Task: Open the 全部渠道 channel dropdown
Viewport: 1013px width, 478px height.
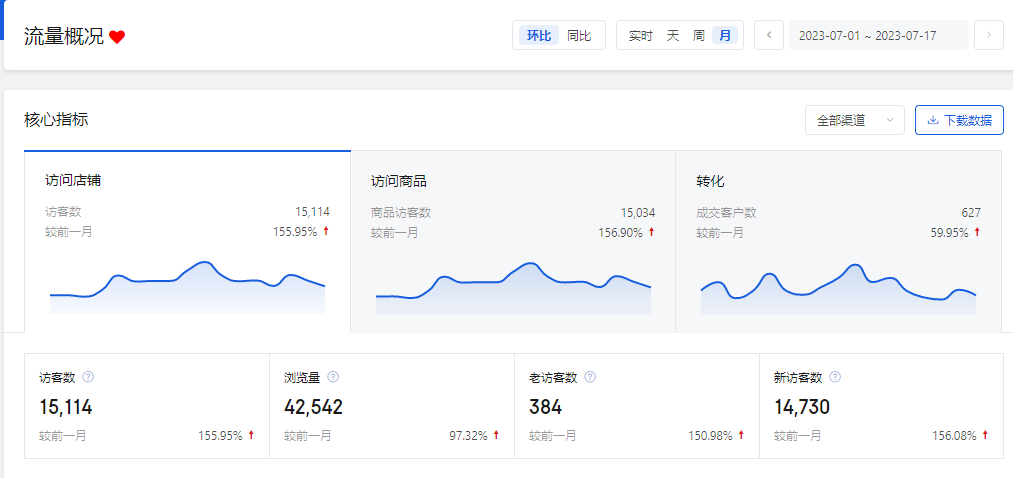Action: 854,120
